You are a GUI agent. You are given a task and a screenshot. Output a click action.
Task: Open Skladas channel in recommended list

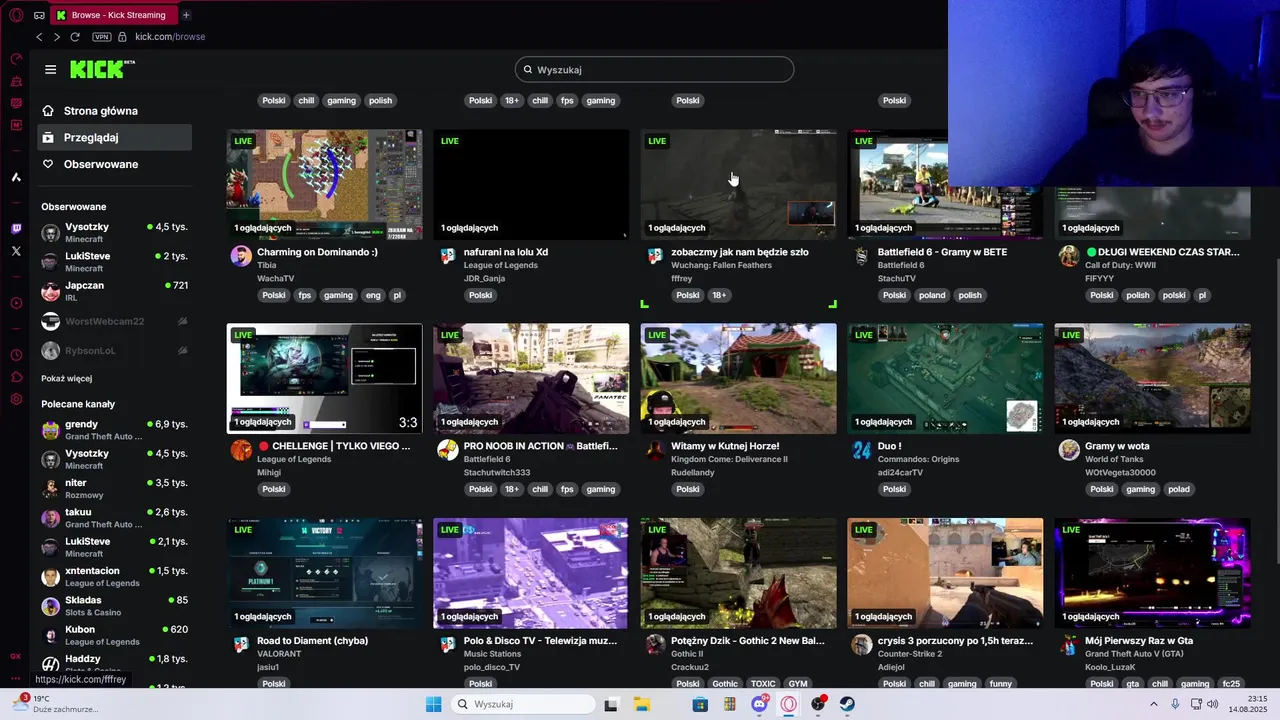point(115,605)
